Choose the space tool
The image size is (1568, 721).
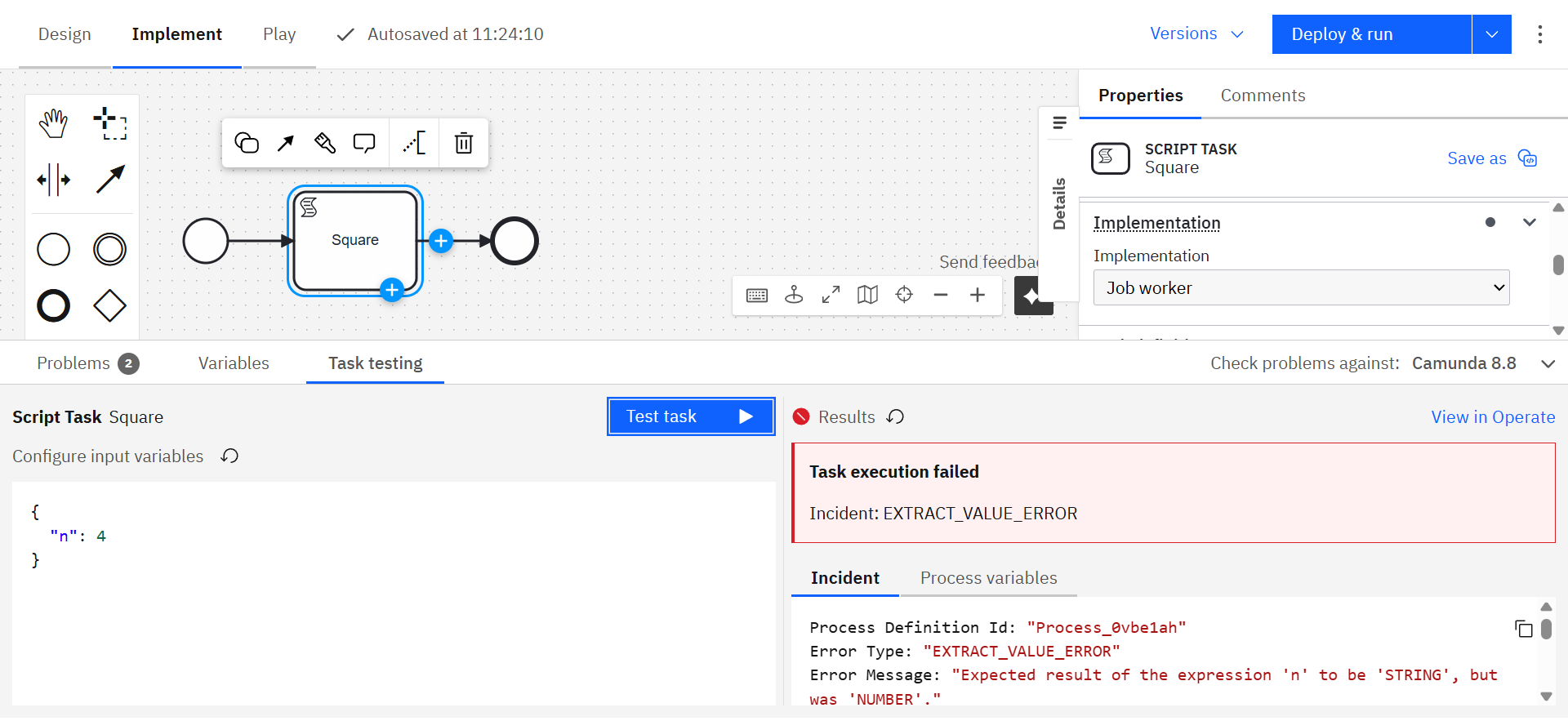(x=54, y=180)
